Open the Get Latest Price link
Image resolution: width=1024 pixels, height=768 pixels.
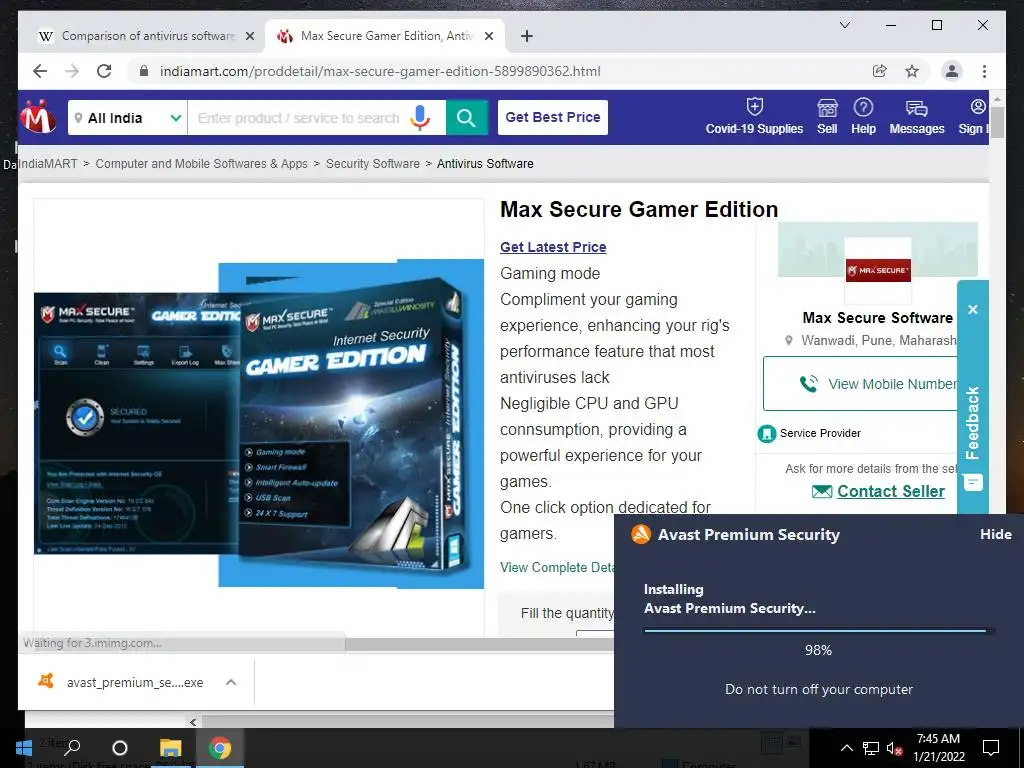pos(553,247)
